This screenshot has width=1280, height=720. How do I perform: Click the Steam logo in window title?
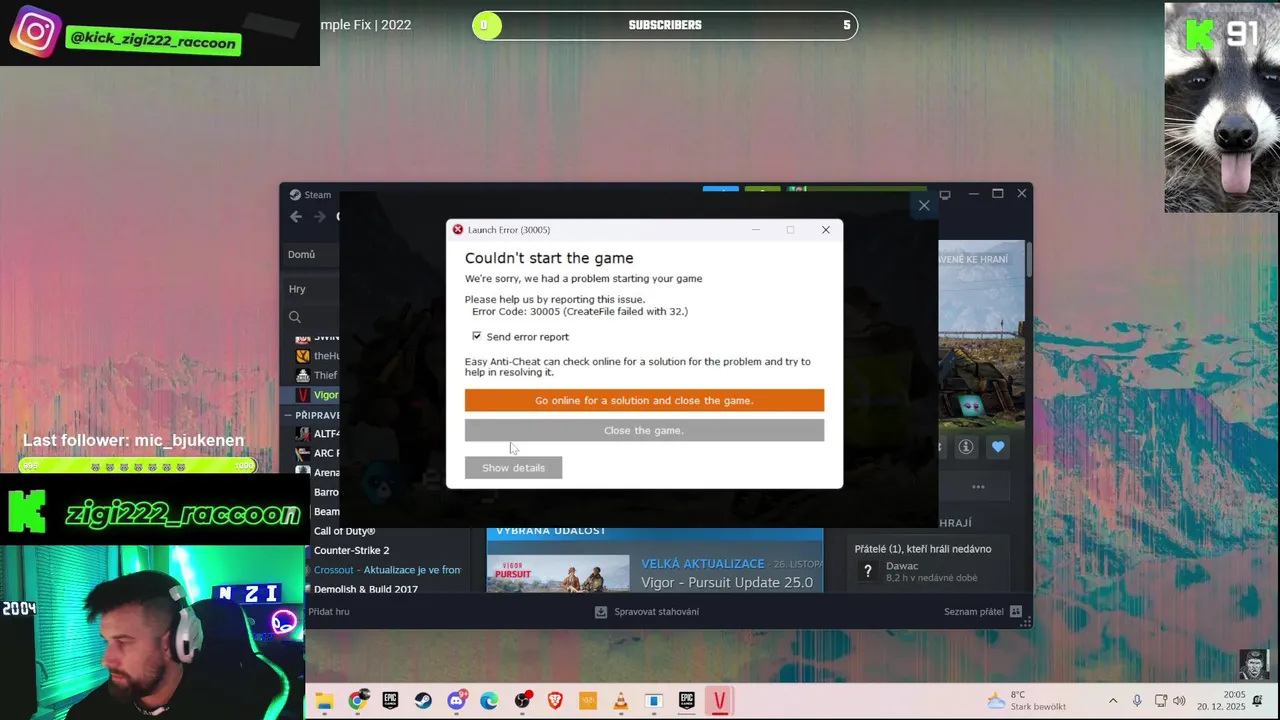pos(296,195)
